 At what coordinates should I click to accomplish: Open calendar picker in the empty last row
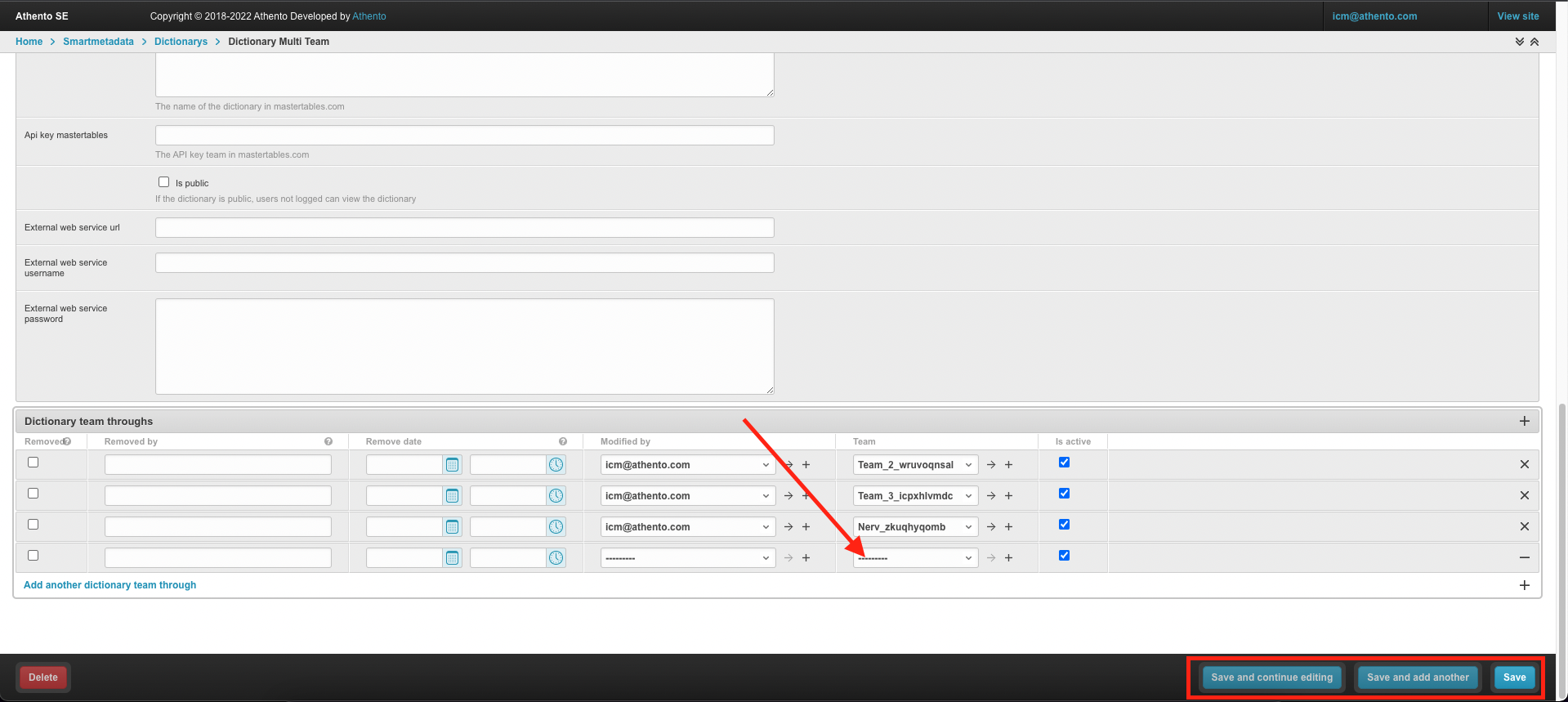[452, 558]
